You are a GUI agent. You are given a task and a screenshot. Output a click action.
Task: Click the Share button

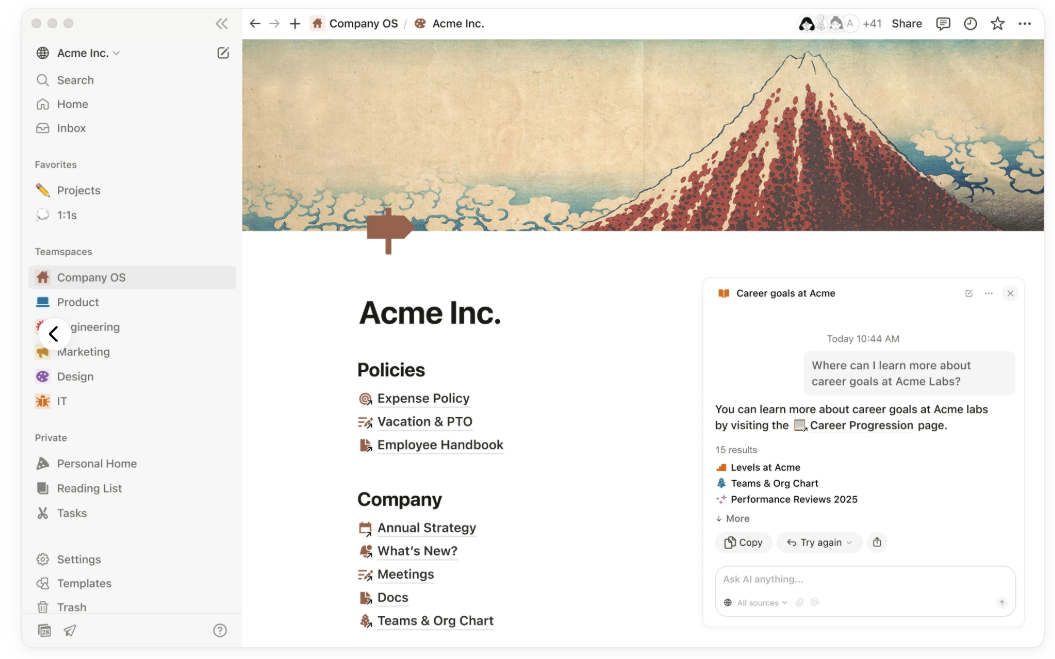tap(906, 24)
